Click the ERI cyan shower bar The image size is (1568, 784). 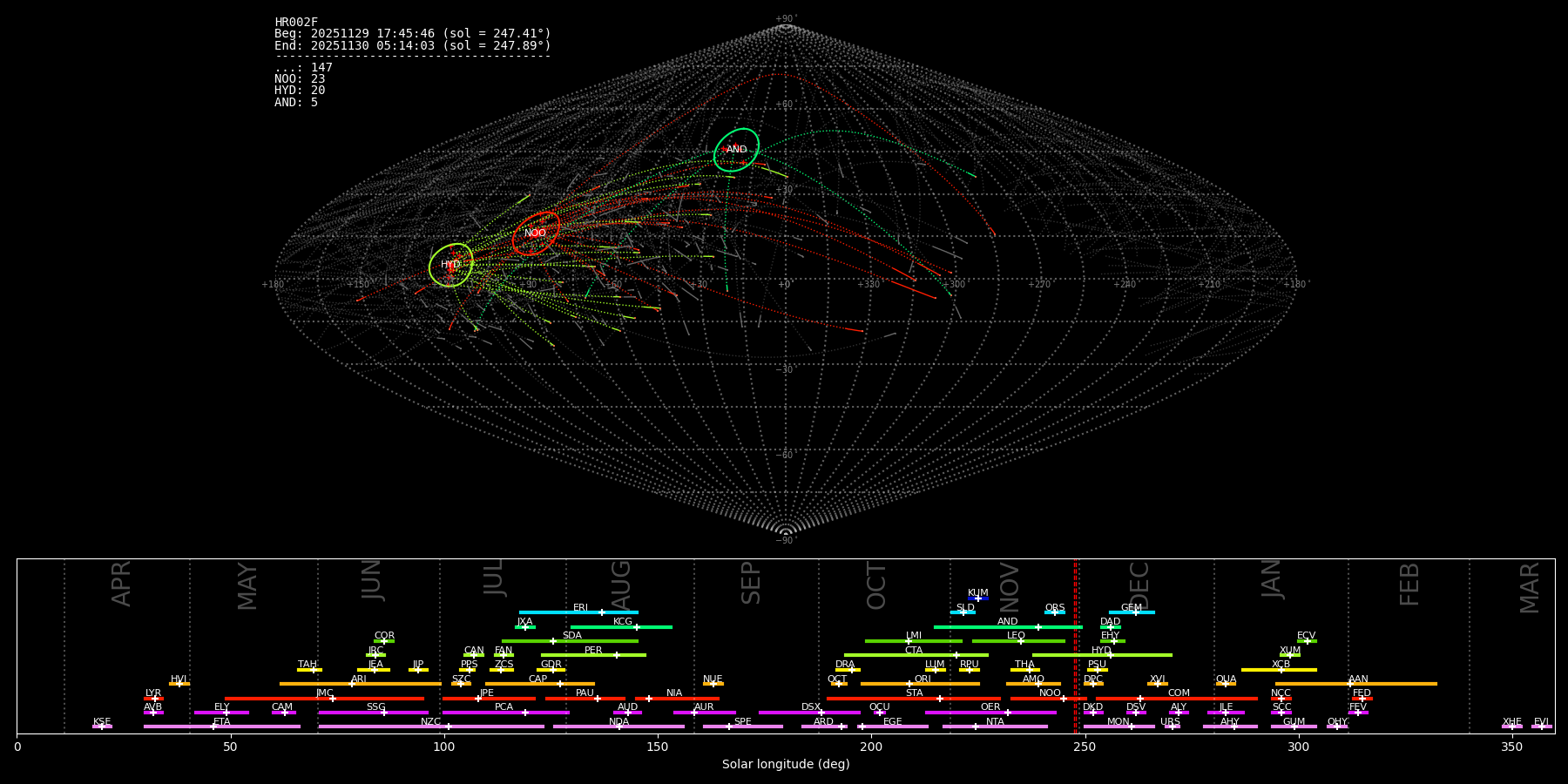pos(578,612)
